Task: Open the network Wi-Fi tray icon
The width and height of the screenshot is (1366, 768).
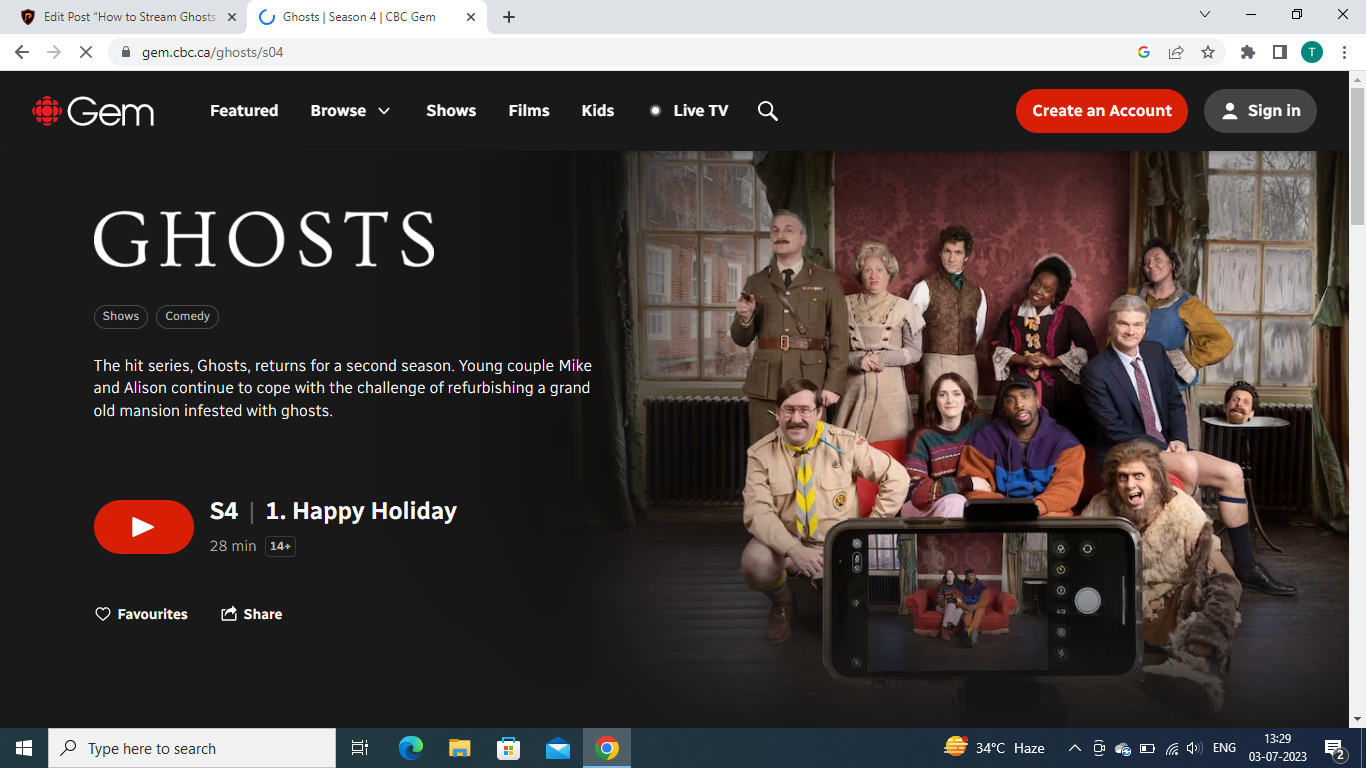Action: [x=1171, y=748]
